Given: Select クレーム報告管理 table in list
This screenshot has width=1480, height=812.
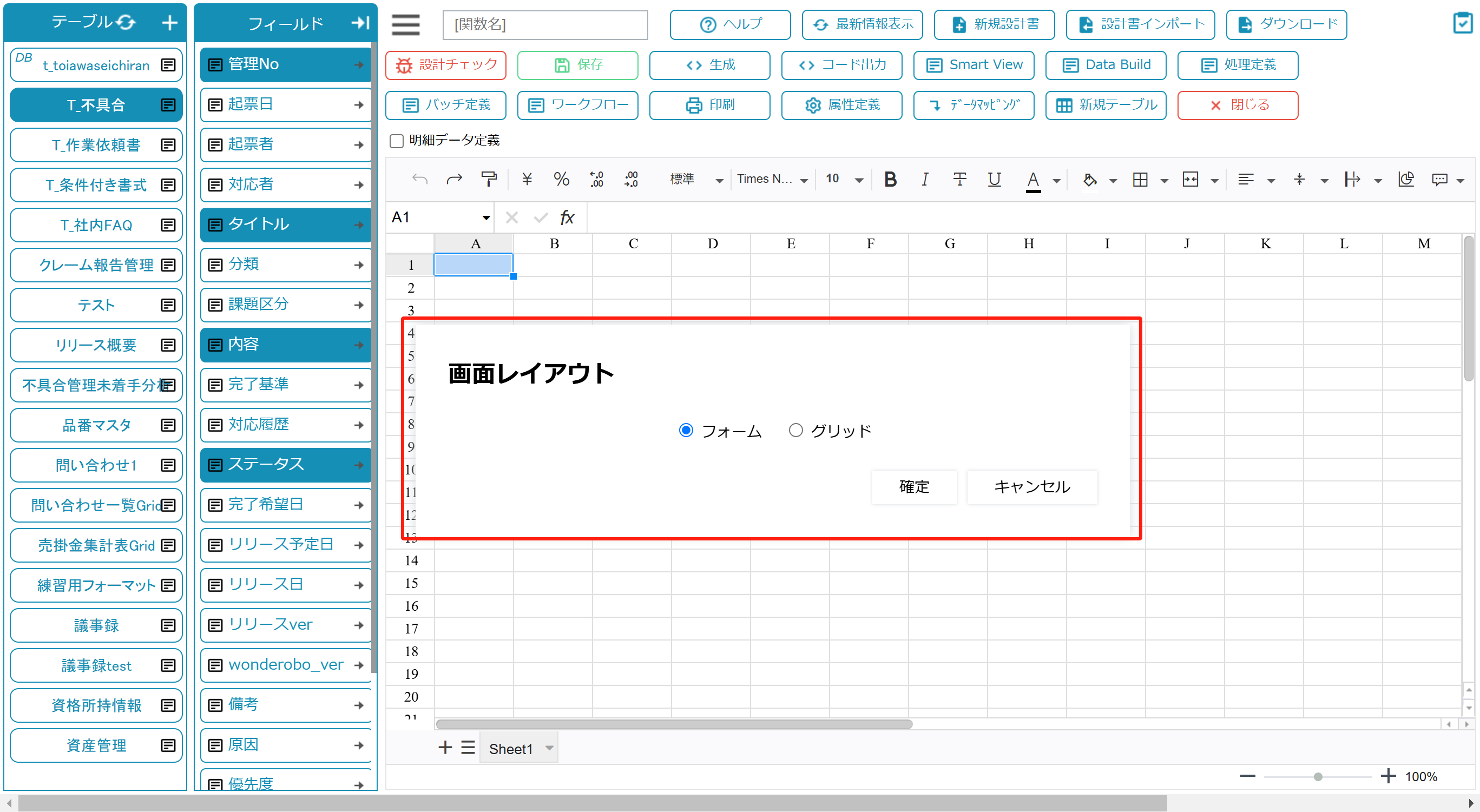Looking at the screenshot, I should (x=96, y=265).
